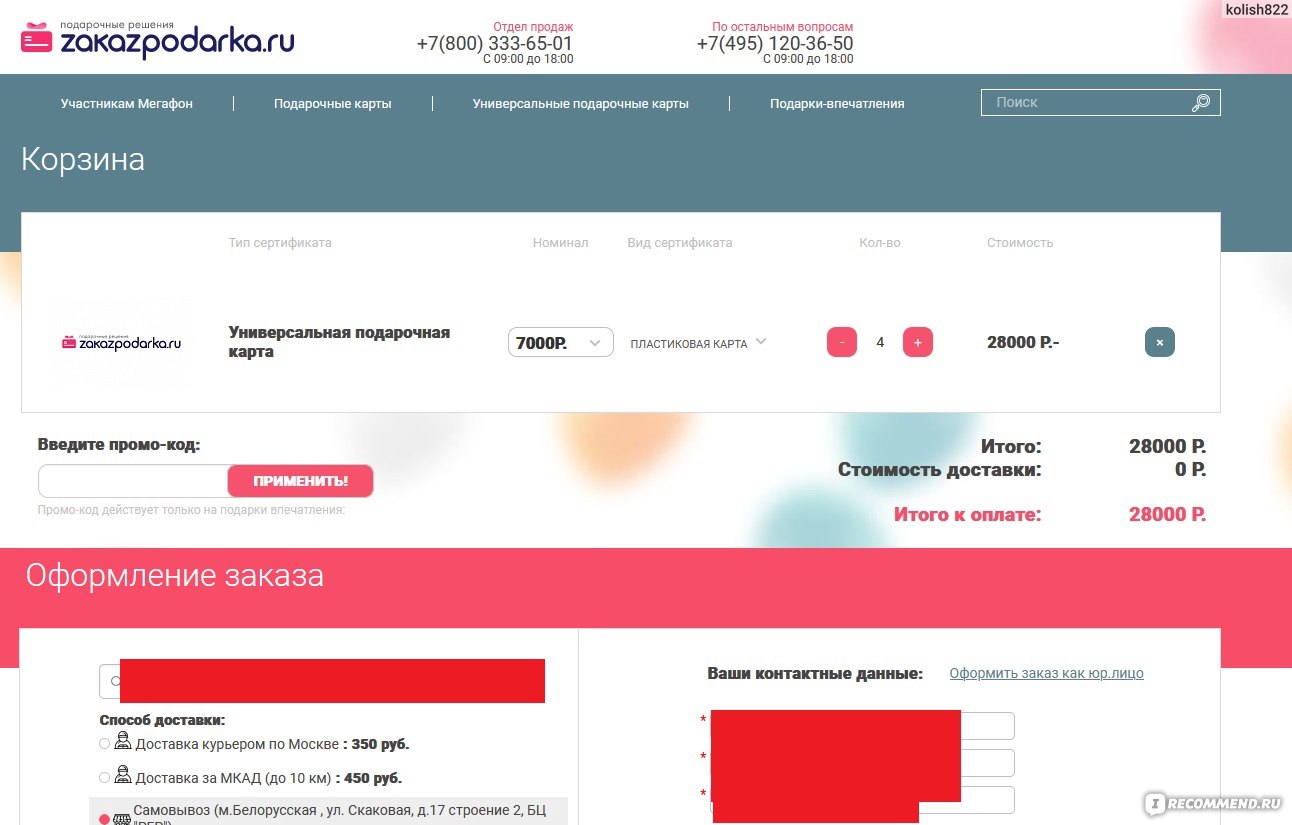Open Универсальные подарочные карты menu item
This screenshot has width=1292, height=825.
pos(581,103)
